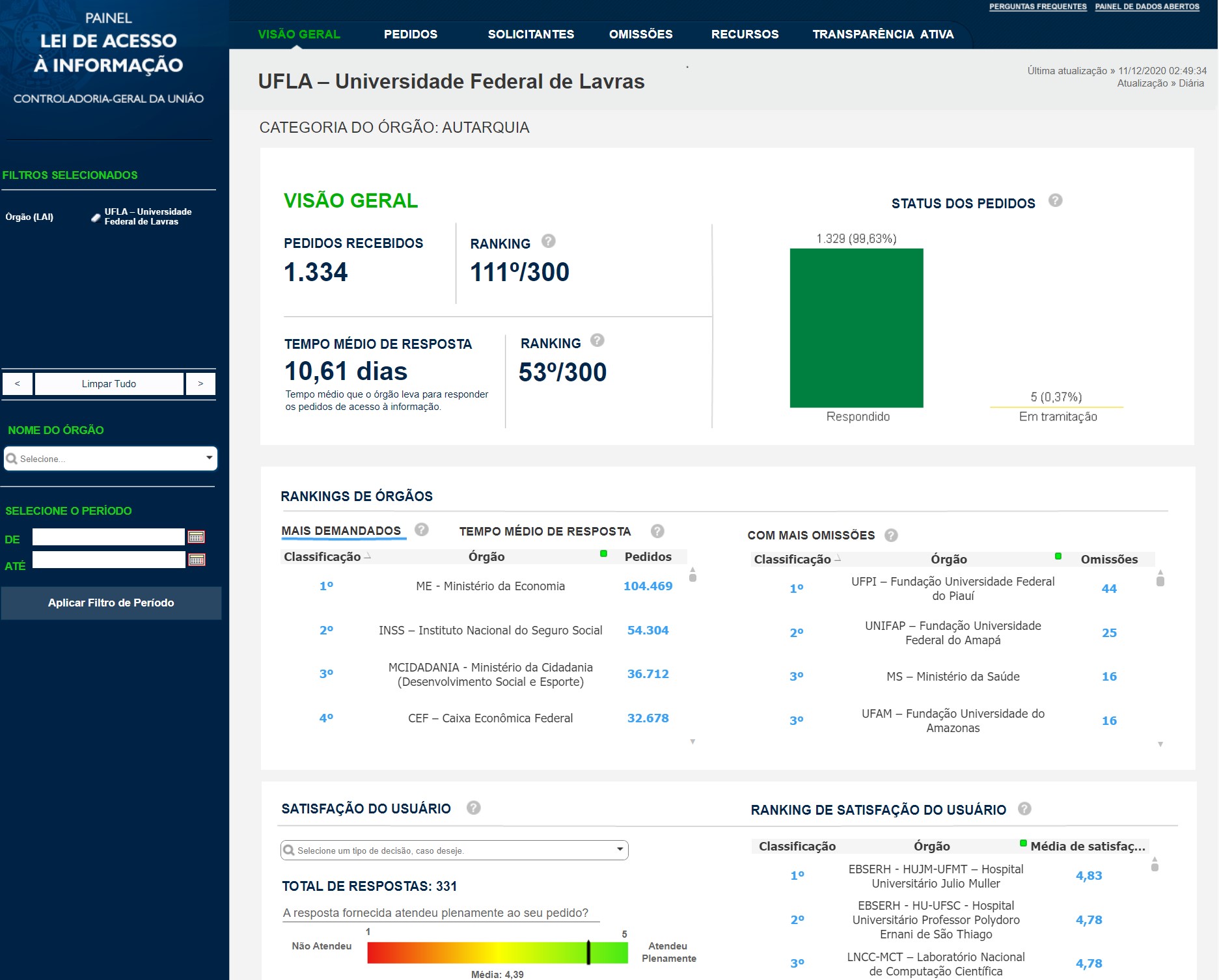This screenshot has width=1219, height=980.
Task: Expand the tipo de decisão dropdown
Action: coord(454,850)
